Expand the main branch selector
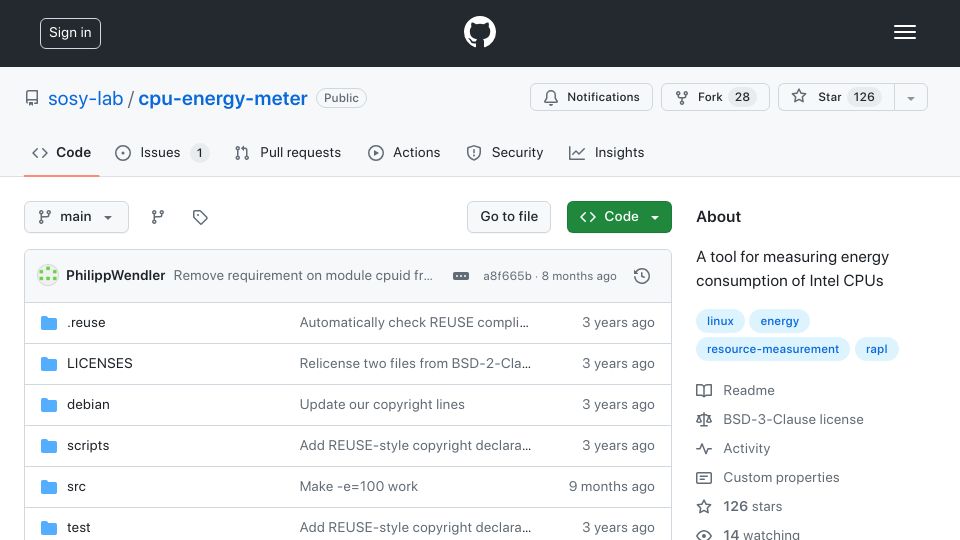Viewport: 960px width, 540px height. pyautogui.click(x=77, y=217)
